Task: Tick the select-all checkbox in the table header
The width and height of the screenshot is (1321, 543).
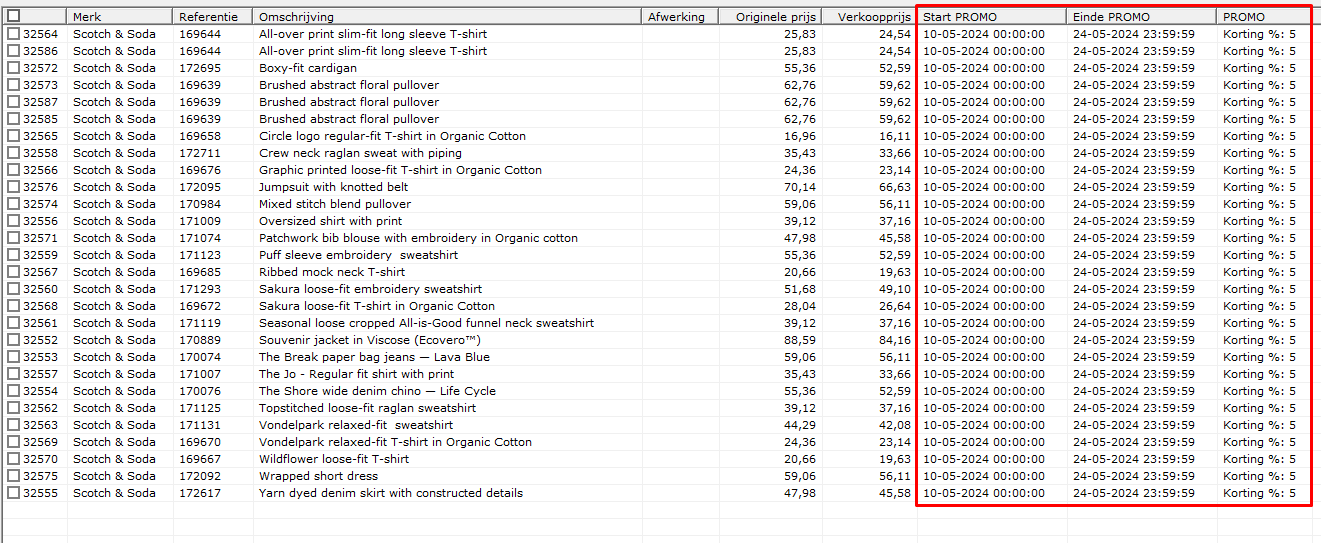Action: 13,16
